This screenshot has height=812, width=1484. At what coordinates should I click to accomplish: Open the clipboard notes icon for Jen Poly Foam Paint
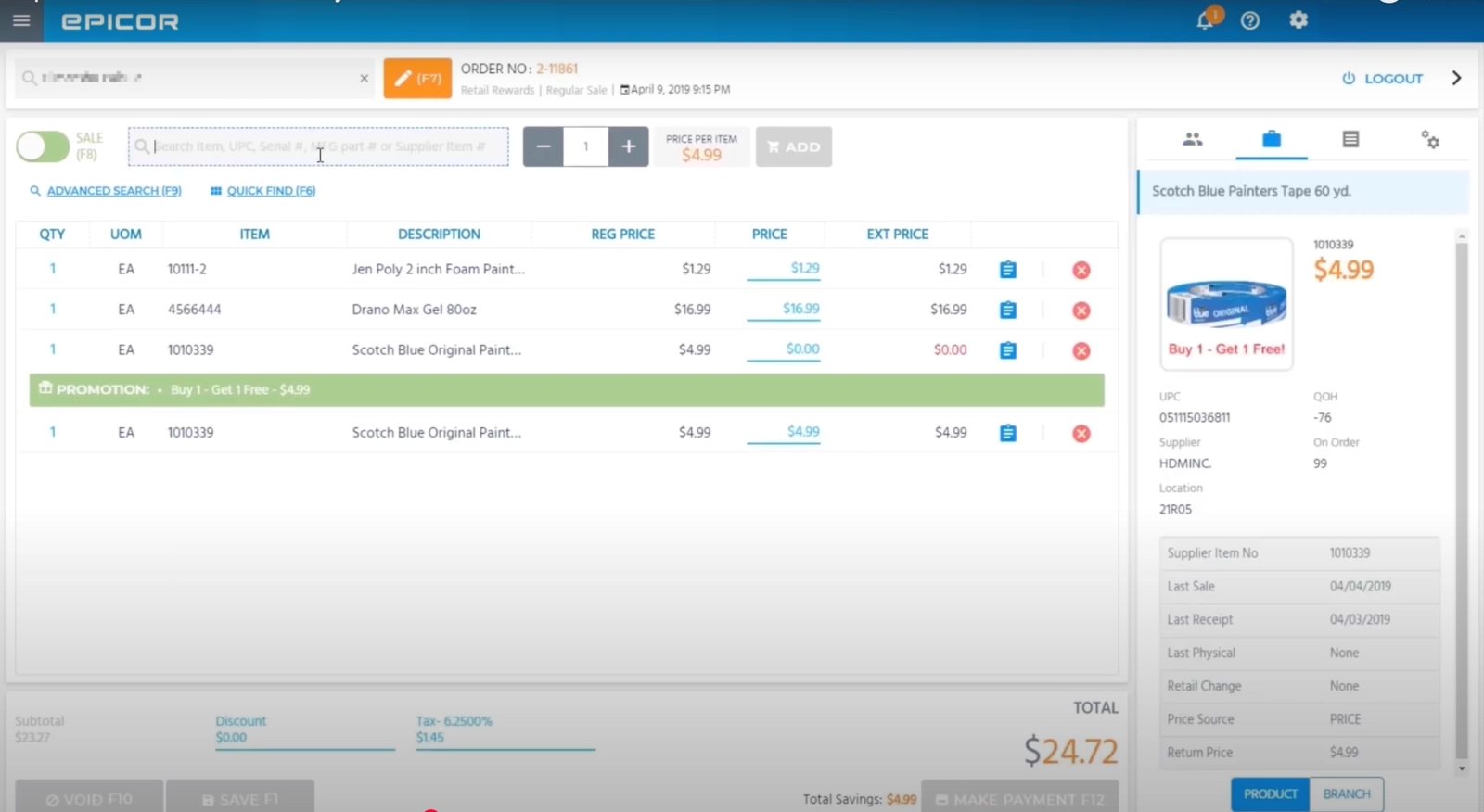1008,270
